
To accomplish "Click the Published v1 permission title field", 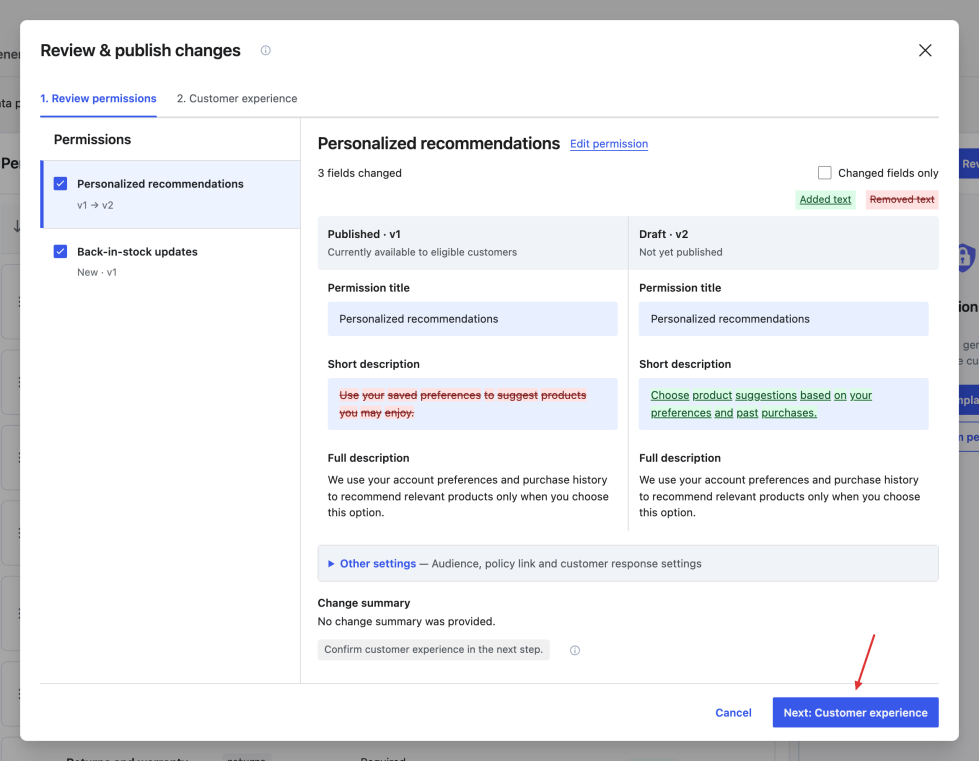I will [x=473, y=319].
